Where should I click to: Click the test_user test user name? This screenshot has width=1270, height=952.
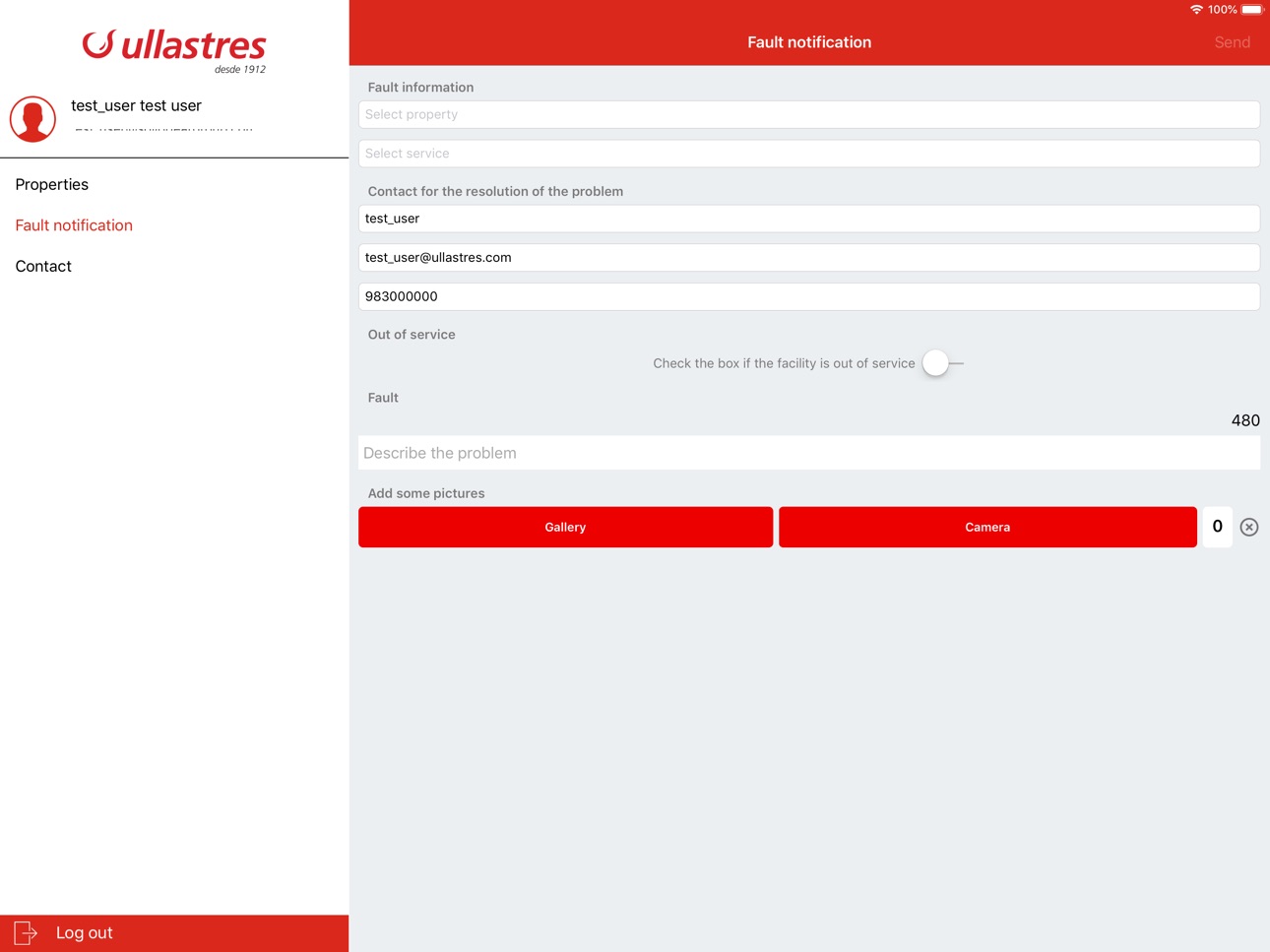tap(136, 105)
